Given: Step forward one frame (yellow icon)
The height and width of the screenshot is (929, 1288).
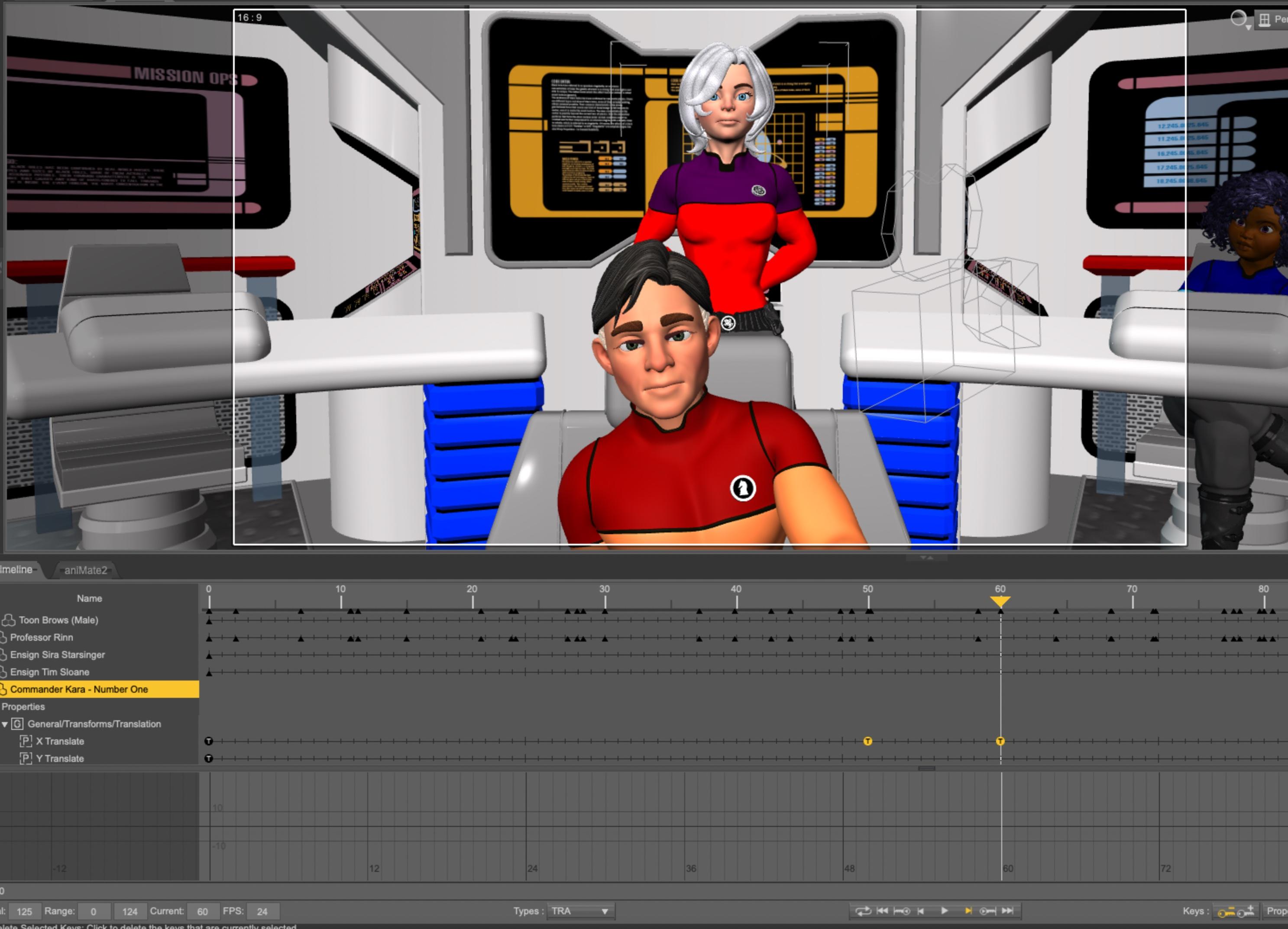Looking at the screenshot, I should click(968, 911).
